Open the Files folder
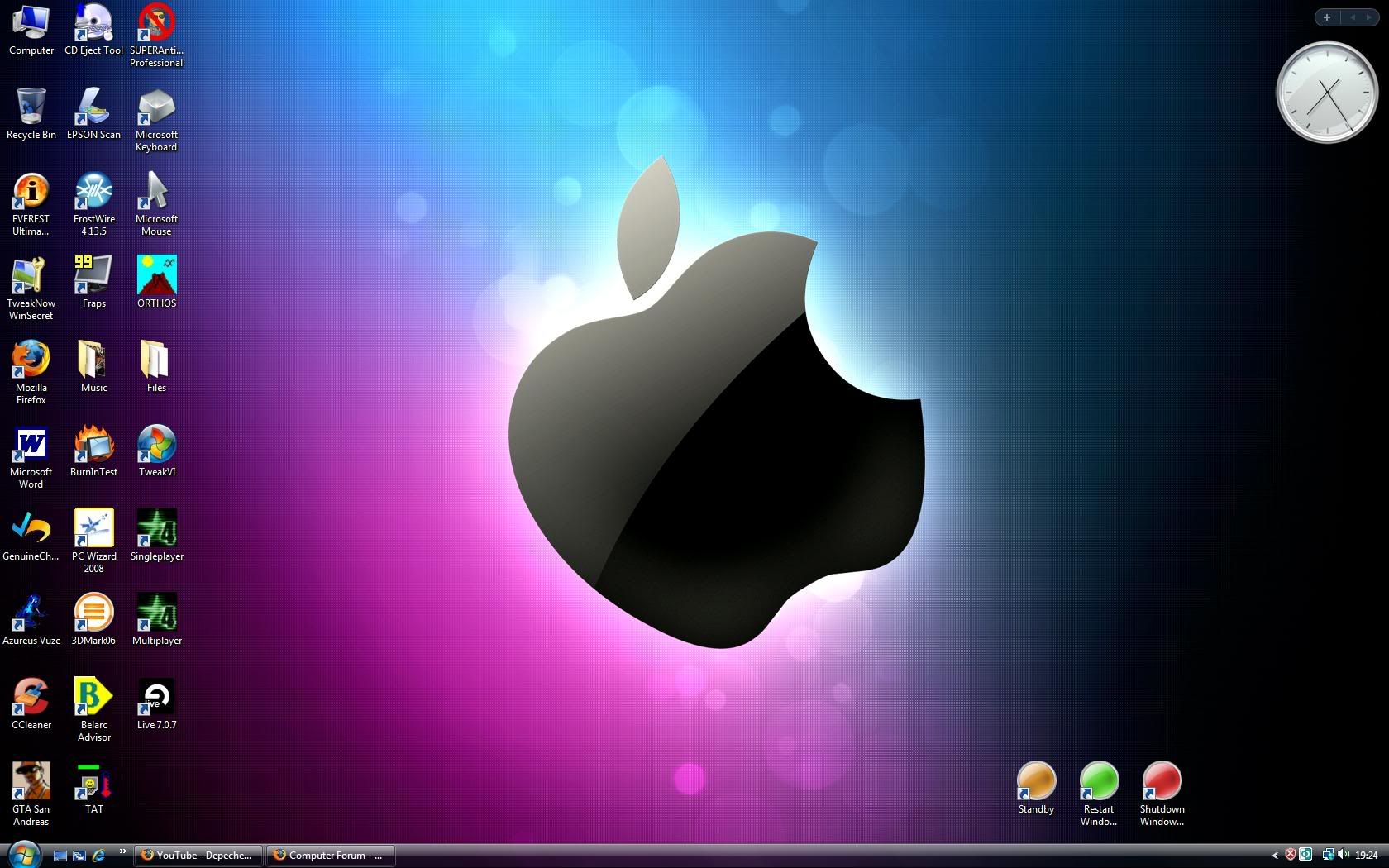 [x=156, y=366]
